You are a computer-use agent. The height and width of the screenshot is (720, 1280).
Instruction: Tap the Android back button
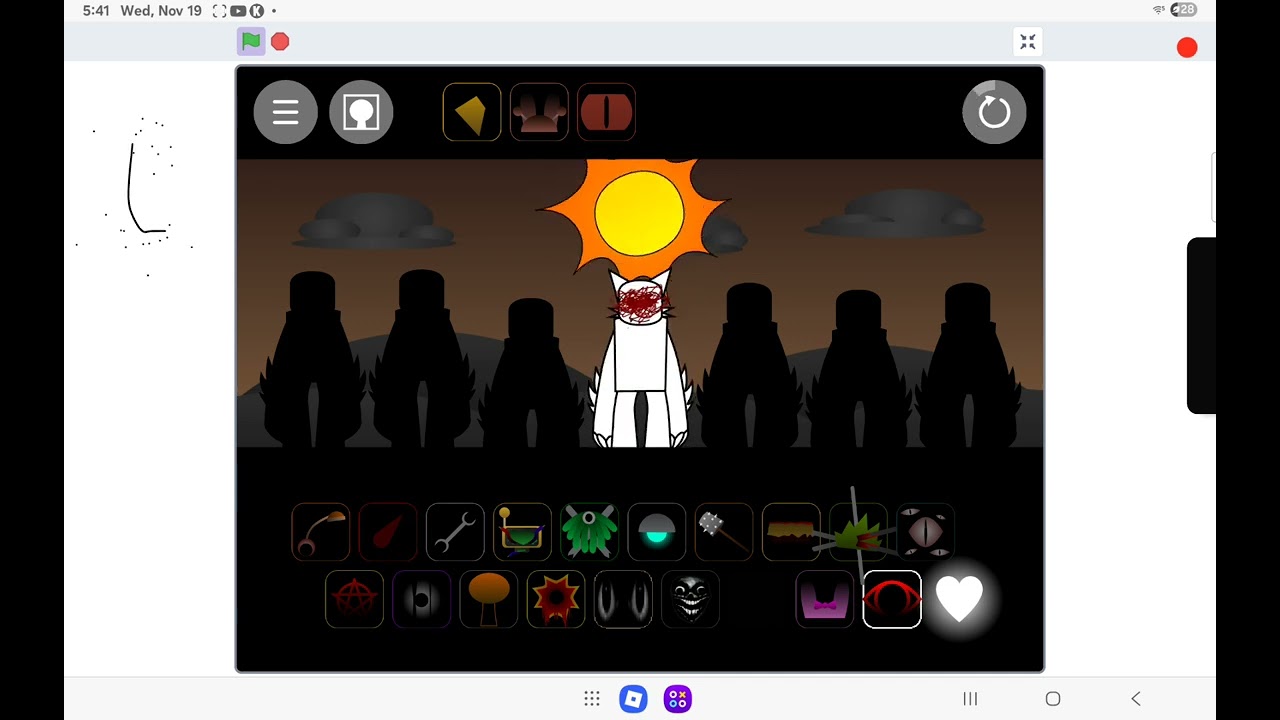[x=1136, y=699]
